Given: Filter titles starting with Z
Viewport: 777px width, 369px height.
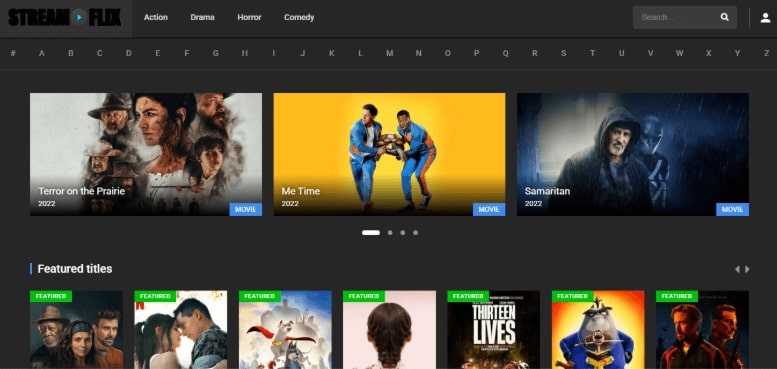Looking at the screenshot, I should point(767,53).
